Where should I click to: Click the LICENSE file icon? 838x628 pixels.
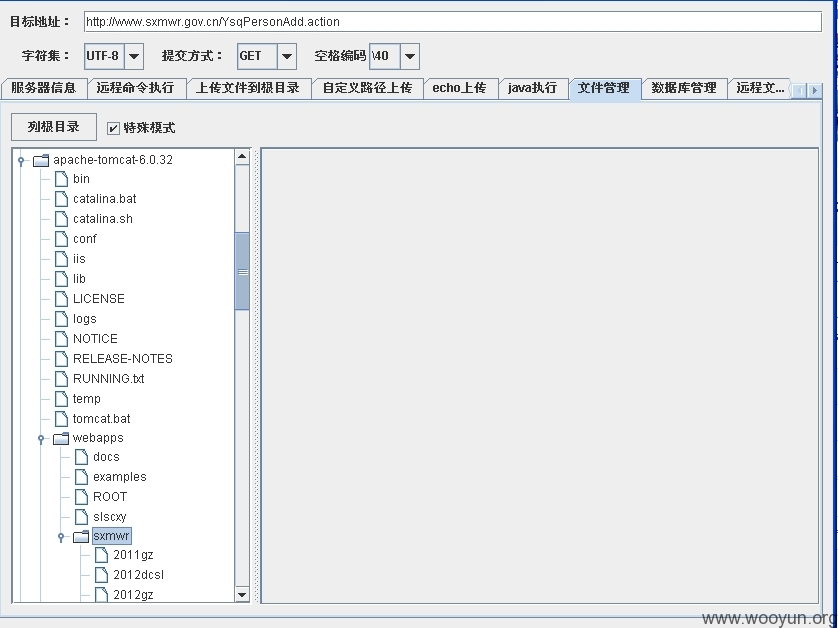(x=61, y=299)
